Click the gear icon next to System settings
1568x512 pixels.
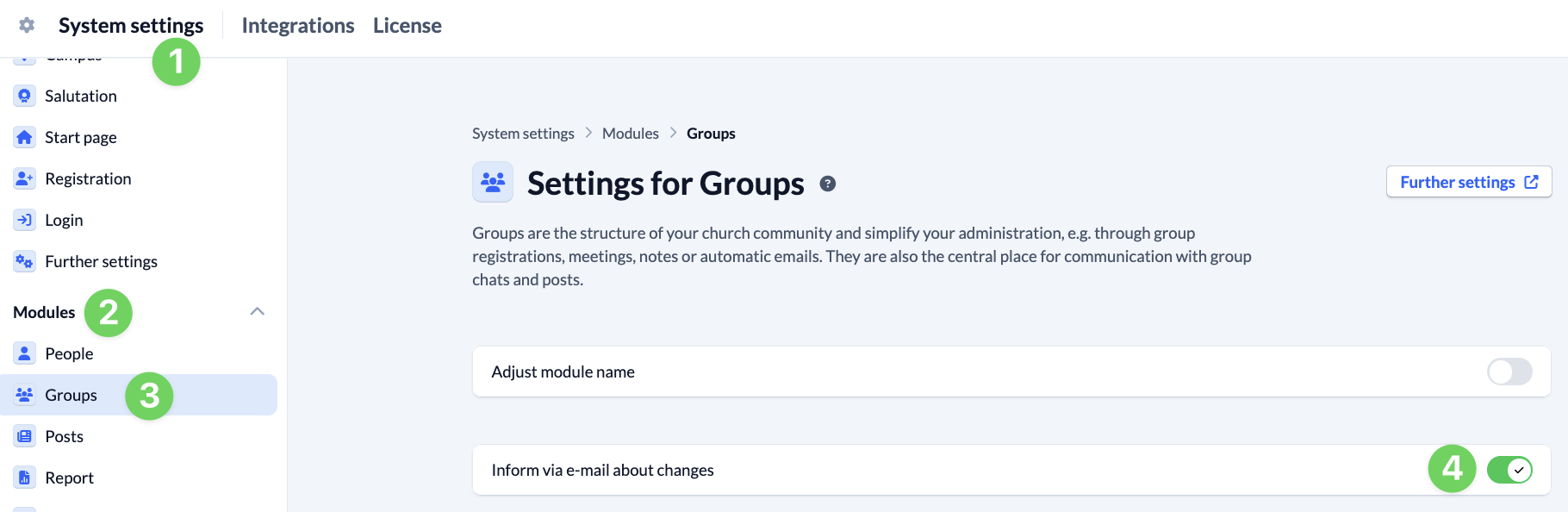click(27, 25)
